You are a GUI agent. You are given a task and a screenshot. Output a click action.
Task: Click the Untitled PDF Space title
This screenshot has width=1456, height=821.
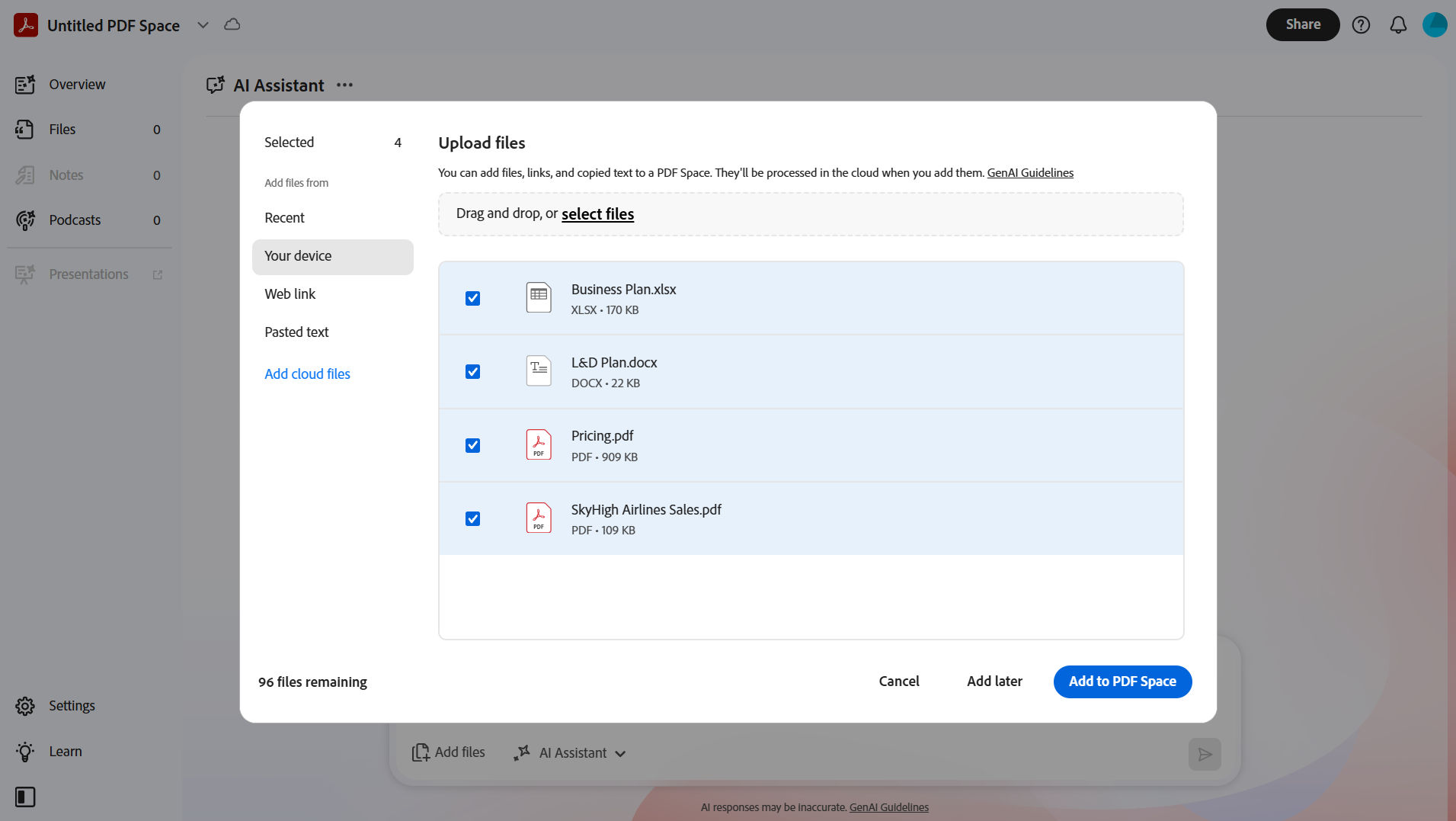click(x=114, y=25)
